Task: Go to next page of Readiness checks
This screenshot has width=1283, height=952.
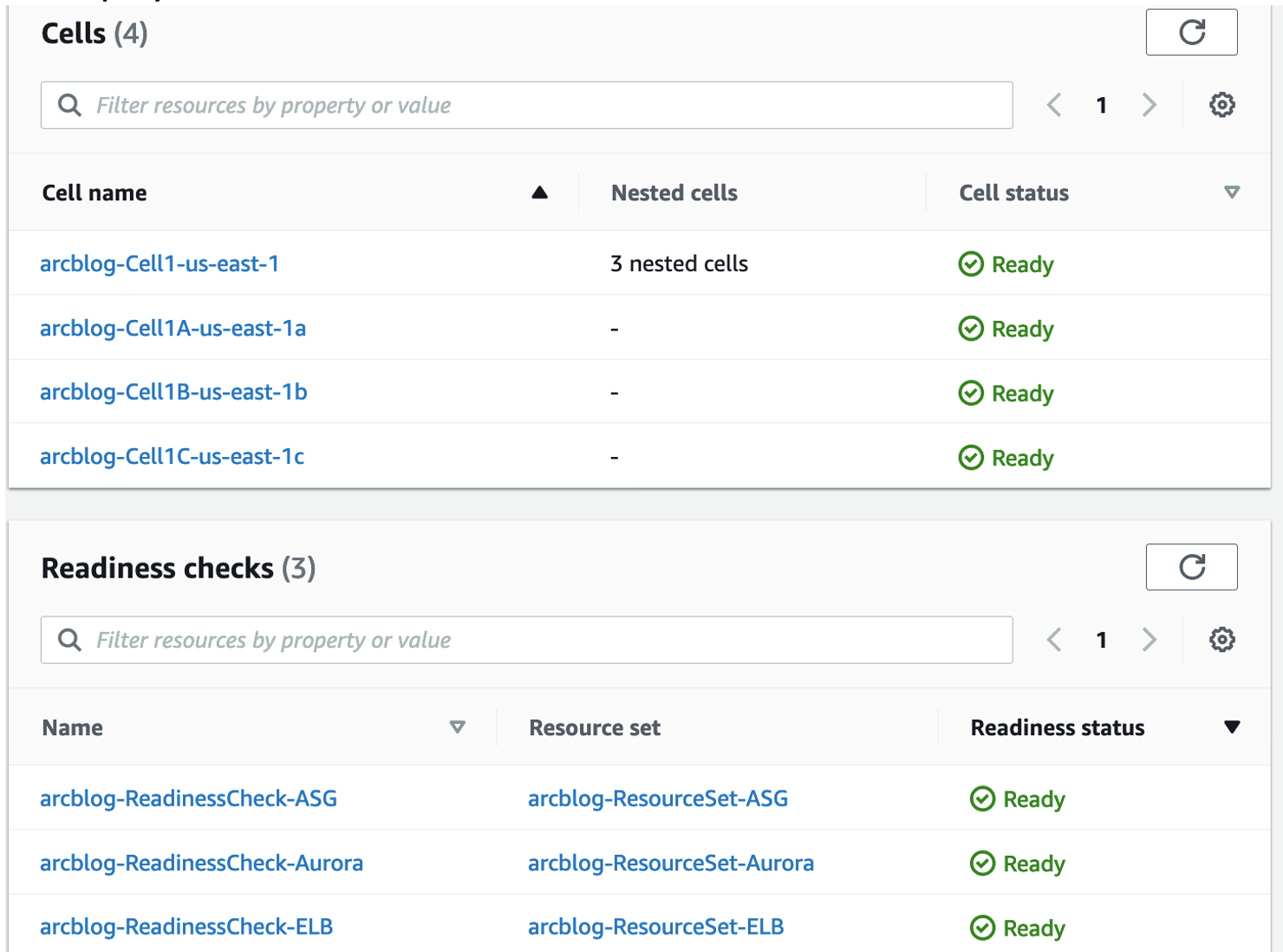Action: 1149,640
